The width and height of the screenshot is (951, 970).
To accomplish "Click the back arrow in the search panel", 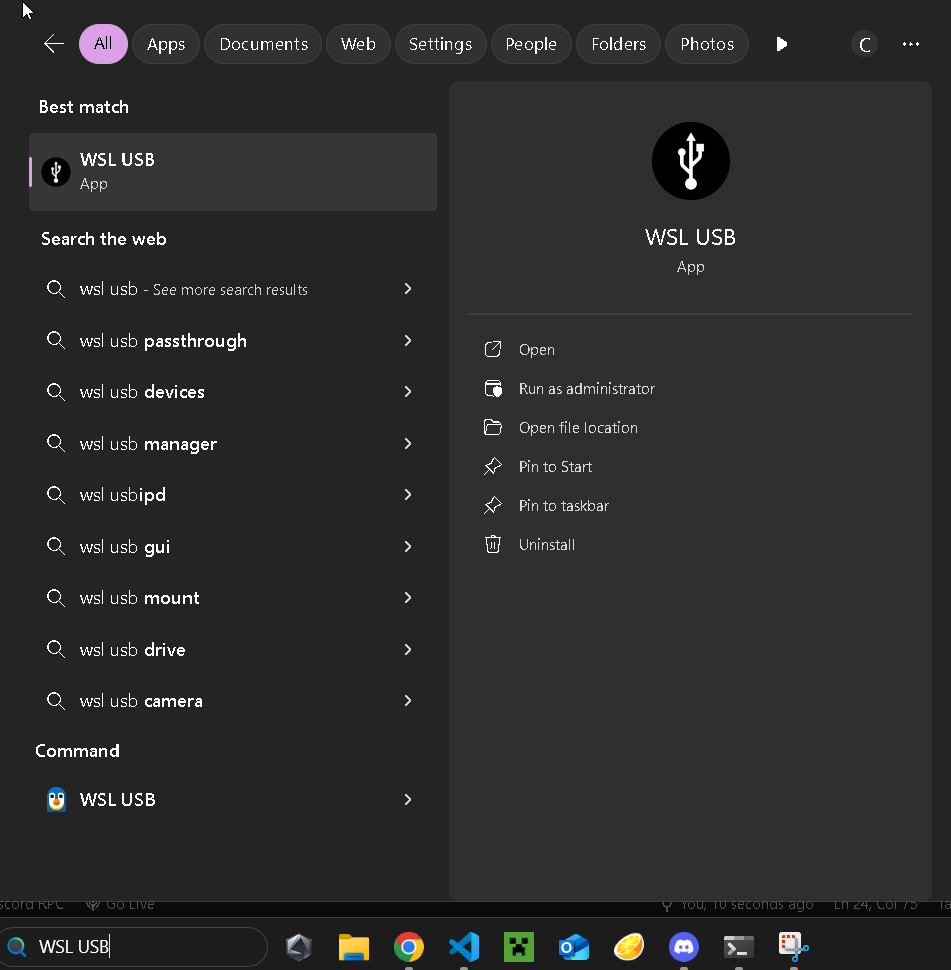I will [x=53, y=44].
